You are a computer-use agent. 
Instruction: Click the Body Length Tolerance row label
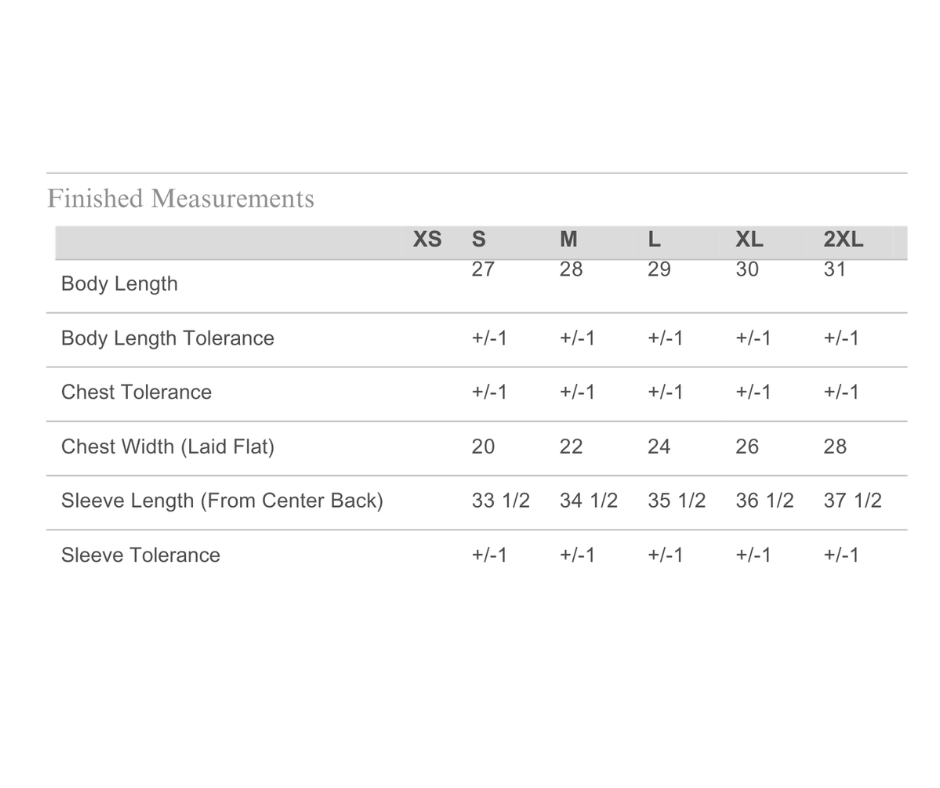pos(167,338)
